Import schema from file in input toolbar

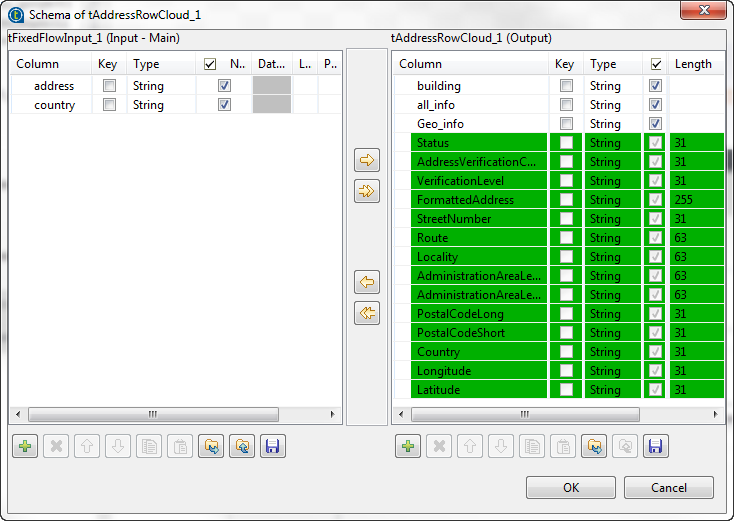211,446
